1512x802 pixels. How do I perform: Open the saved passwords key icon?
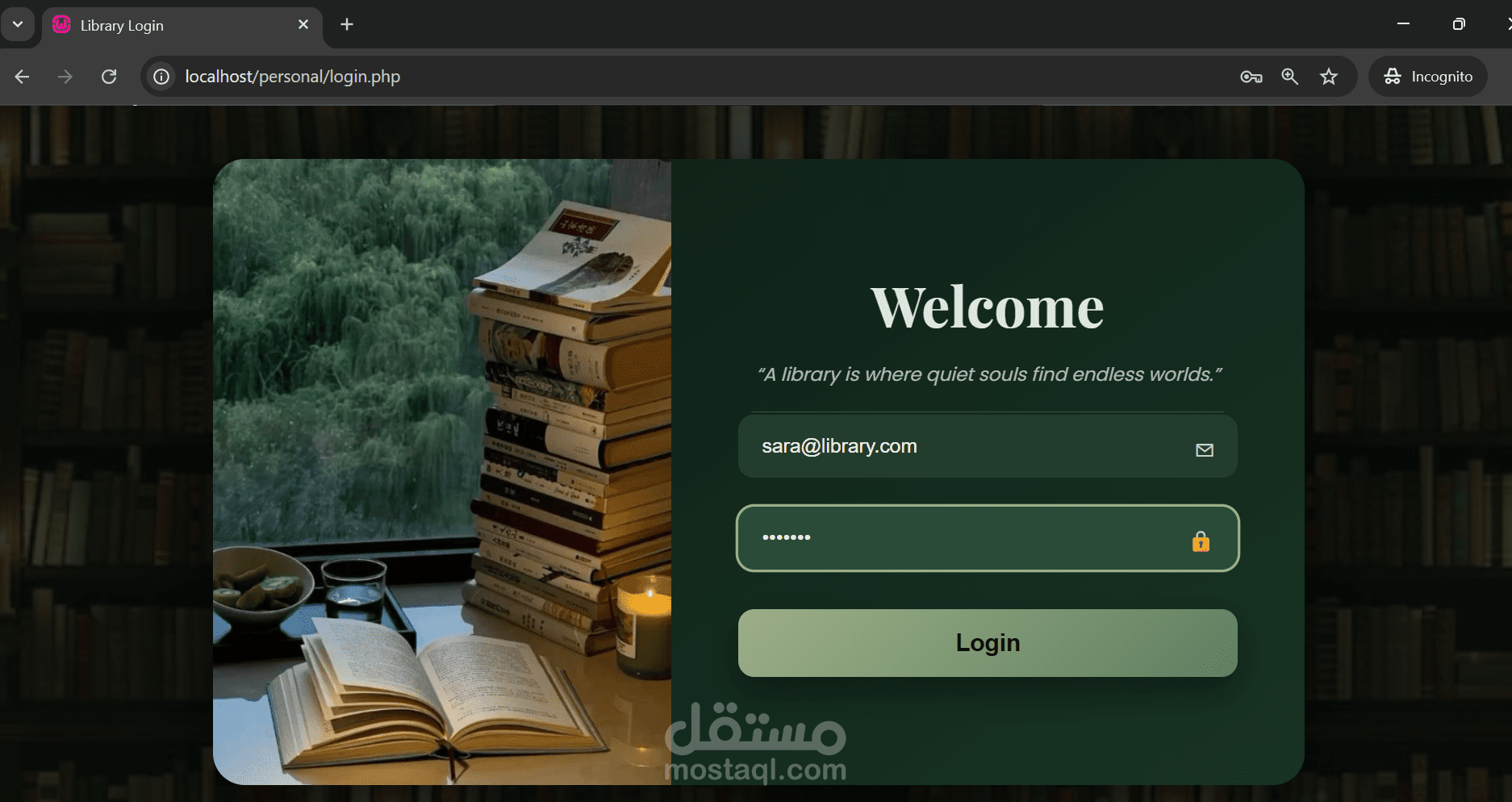[1251, 77]
